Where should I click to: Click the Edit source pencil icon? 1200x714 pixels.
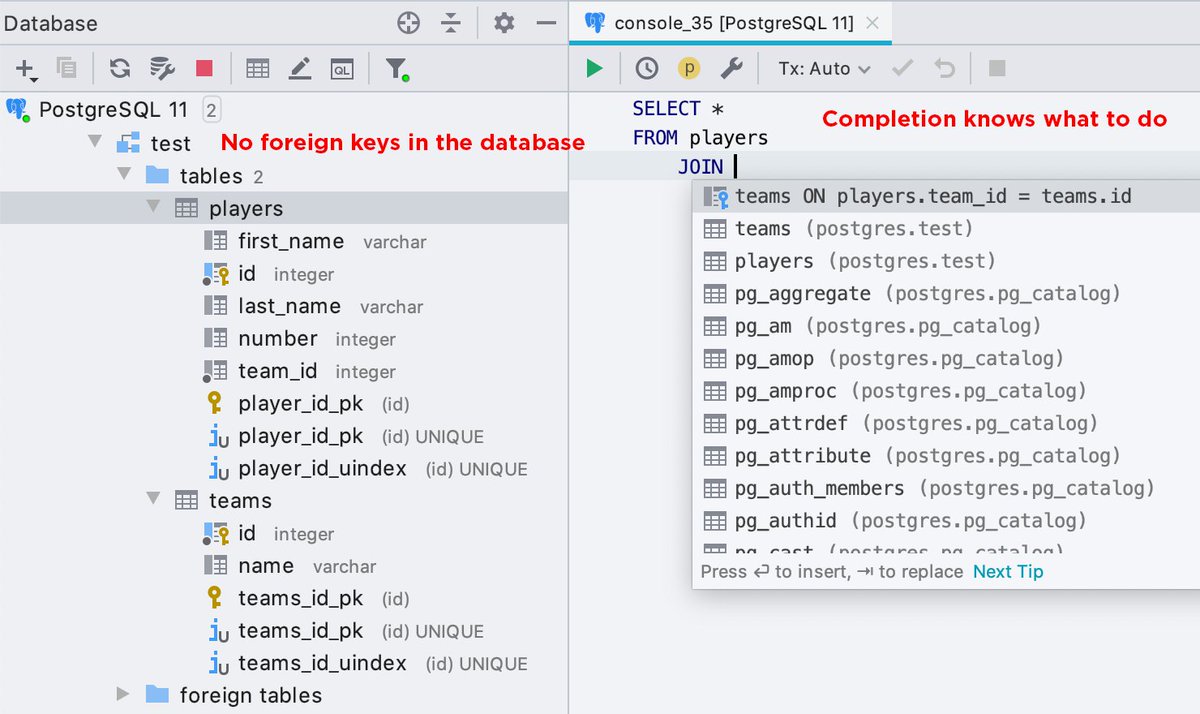coord(300,68)
